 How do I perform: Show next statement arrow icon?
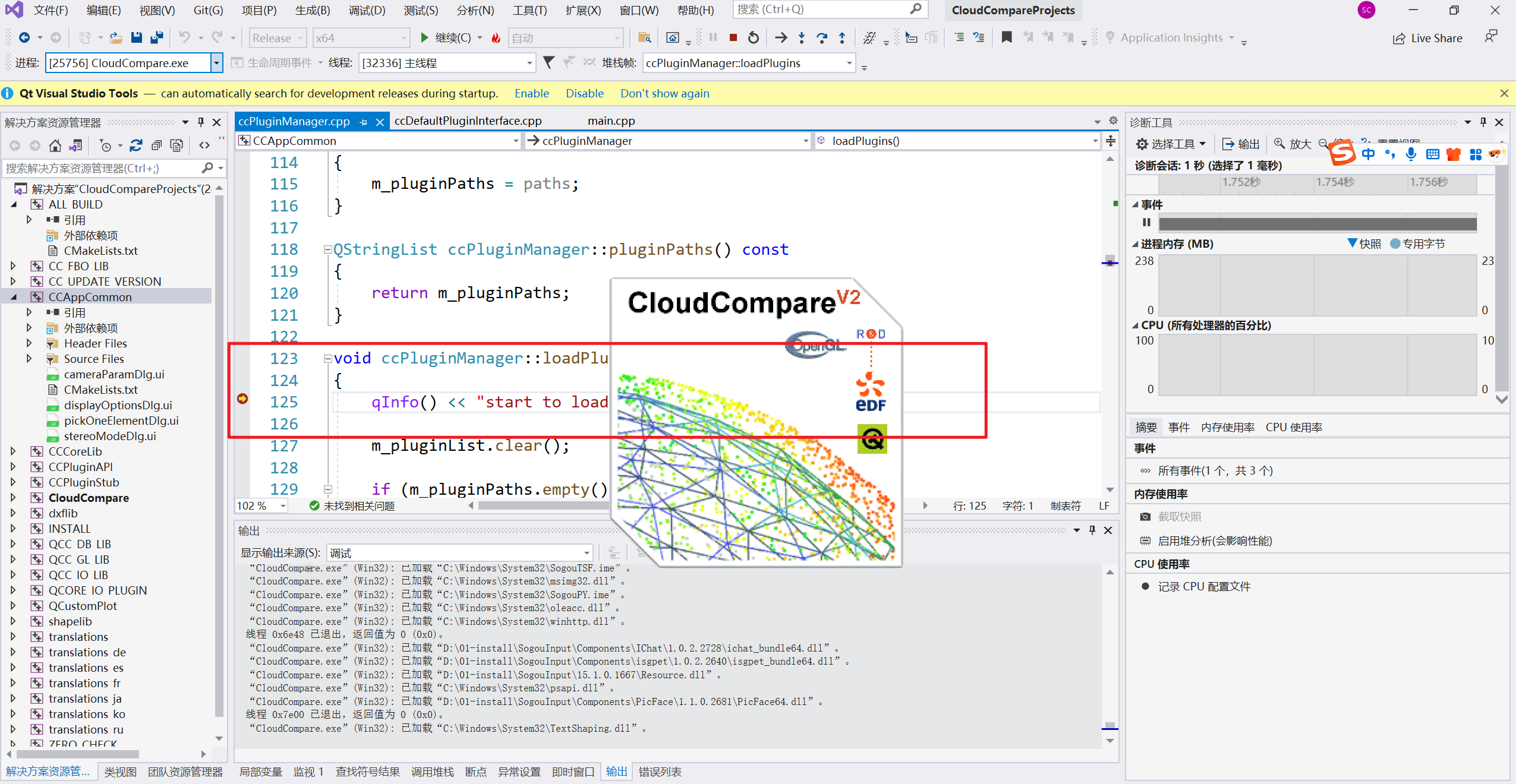(781, 37)
